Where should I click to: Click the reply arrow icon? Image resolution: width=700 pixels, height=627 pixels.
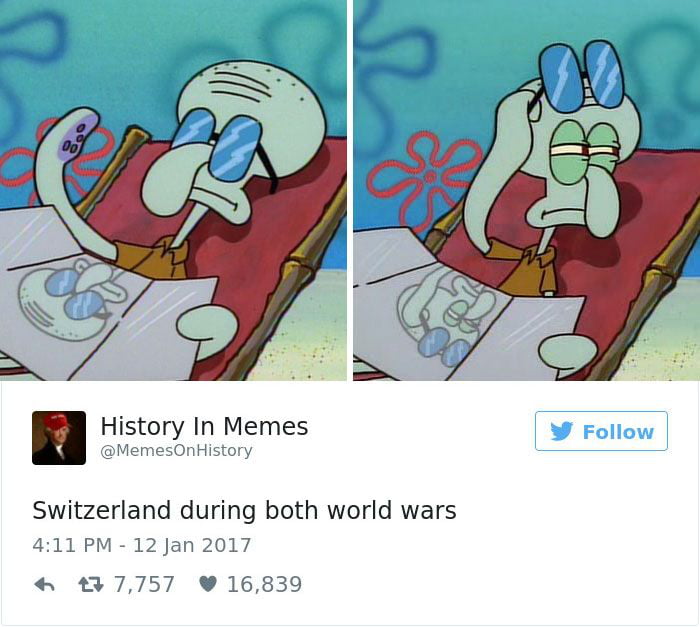[x=44, y=584]
